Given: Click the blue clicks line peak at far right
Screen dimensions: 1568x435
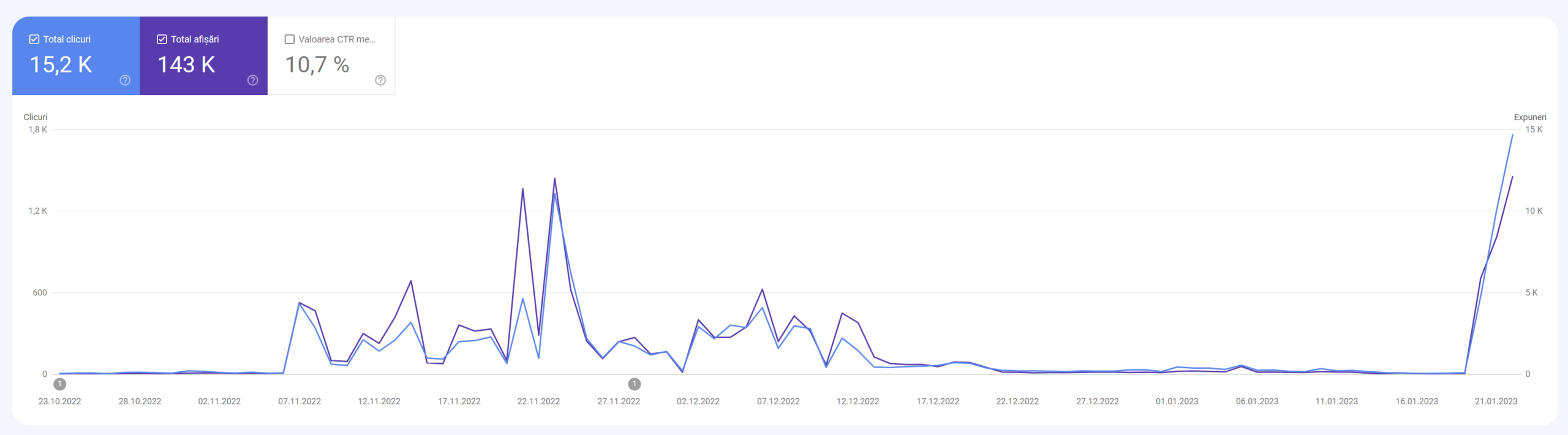Looking at the screenshot, I should pos(1512,135).
